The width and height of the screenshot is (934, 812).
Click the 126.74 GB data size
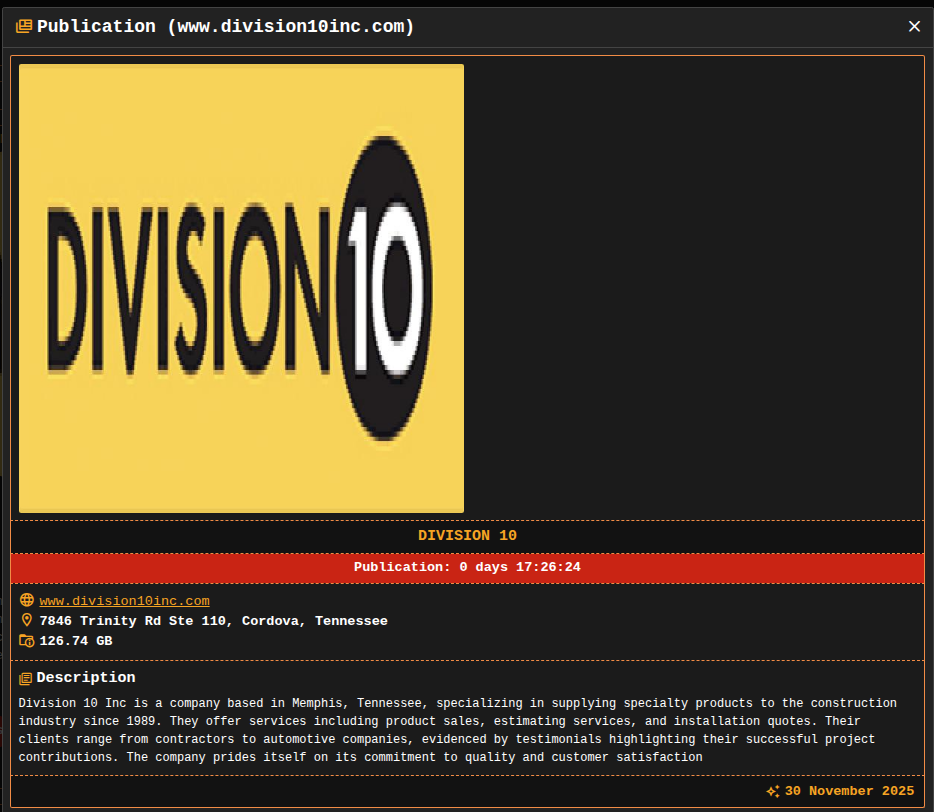click(76, 641)
